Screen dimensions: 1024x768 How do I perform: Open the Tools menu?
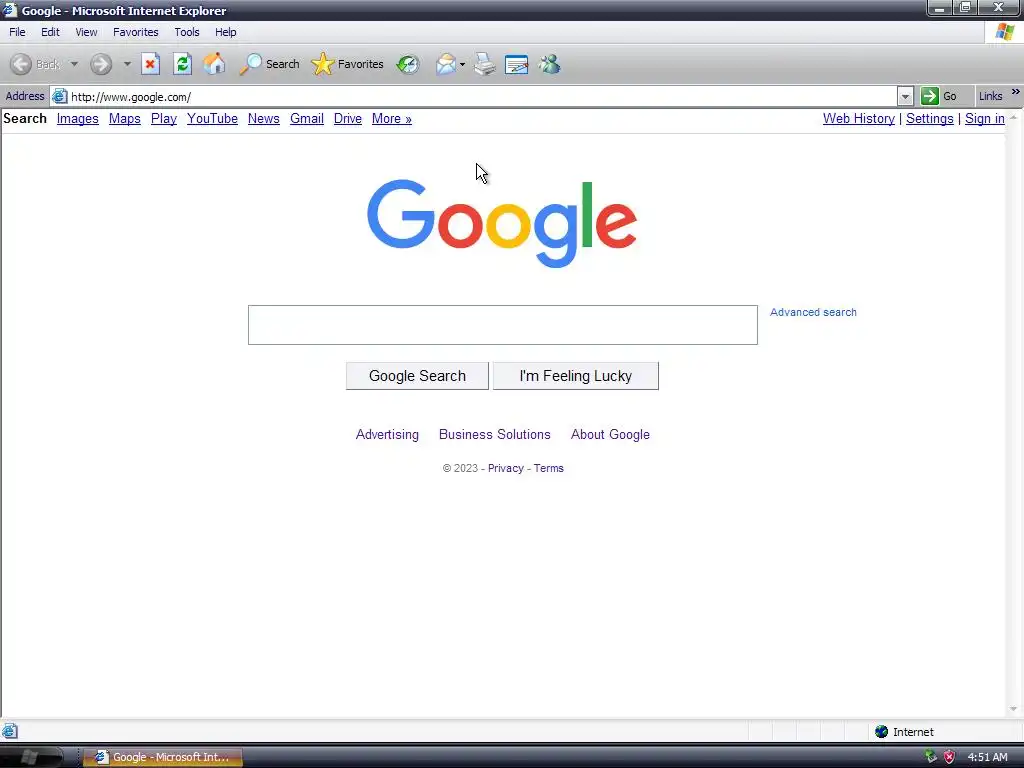tap(187, 32)
